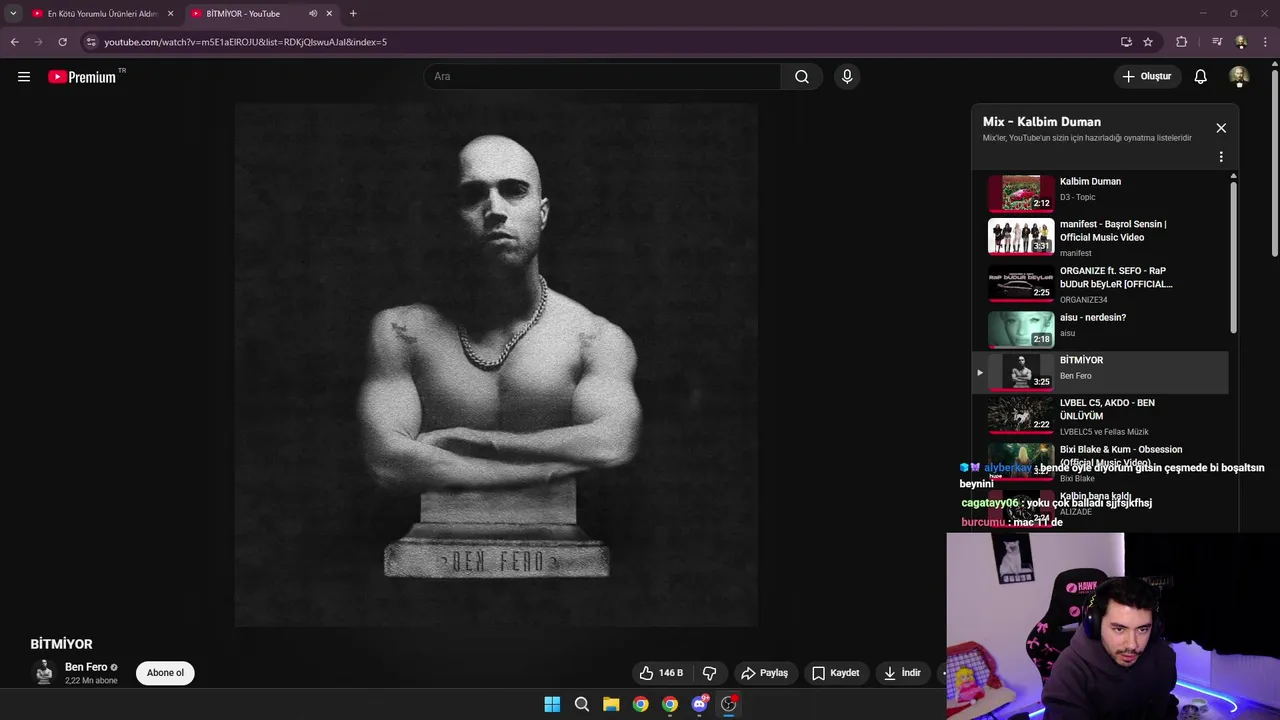The width and height of the screenshot is (1280, 720).
Task: Open the Windows Start button
Action: click(x=552, y=704)
